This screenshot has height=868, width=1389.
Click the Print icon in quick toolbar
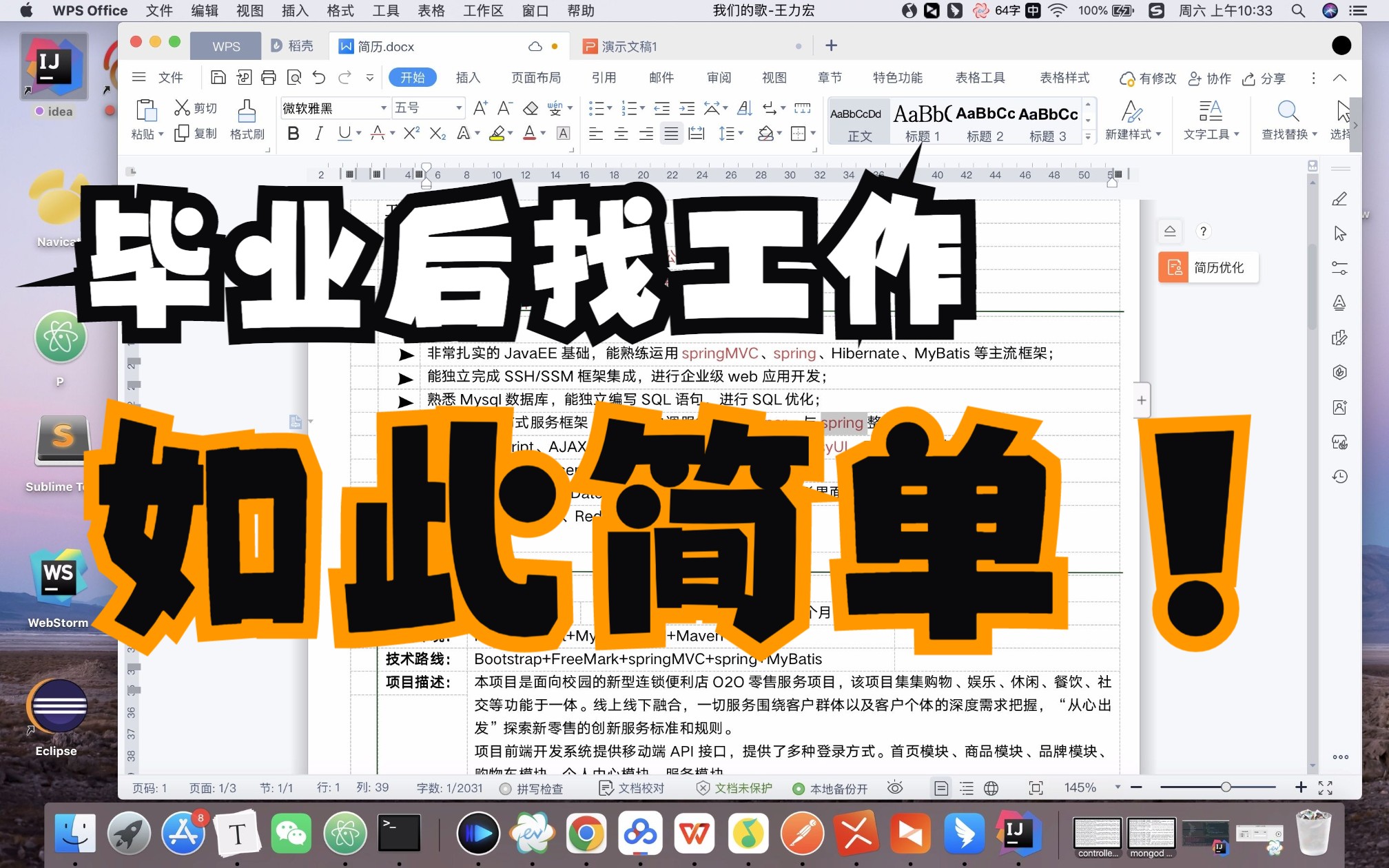[x=269, y=78]
